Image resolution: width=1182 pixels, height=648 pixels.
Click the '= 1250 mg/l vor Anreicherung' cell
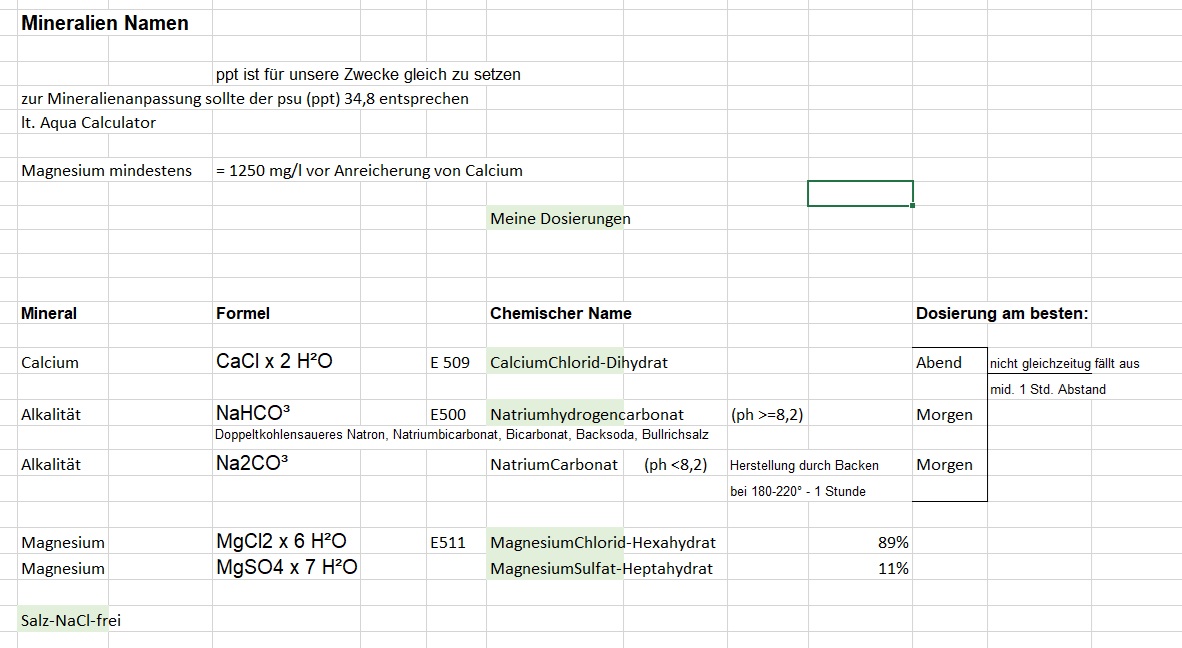368,170
